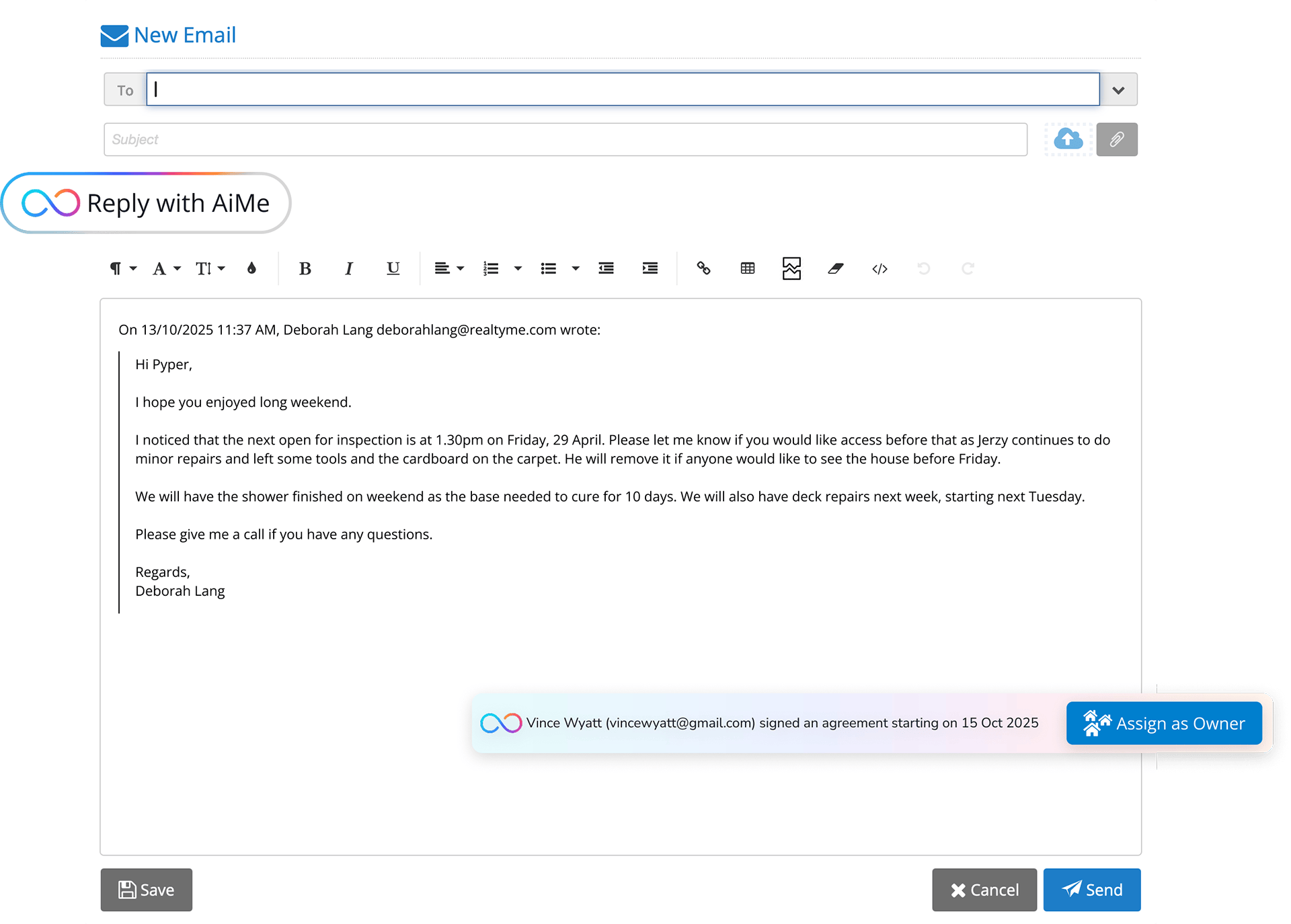Screen dimensions: 1291x924
Task: Open the text alignment dropdown
Action: (448, 268)
